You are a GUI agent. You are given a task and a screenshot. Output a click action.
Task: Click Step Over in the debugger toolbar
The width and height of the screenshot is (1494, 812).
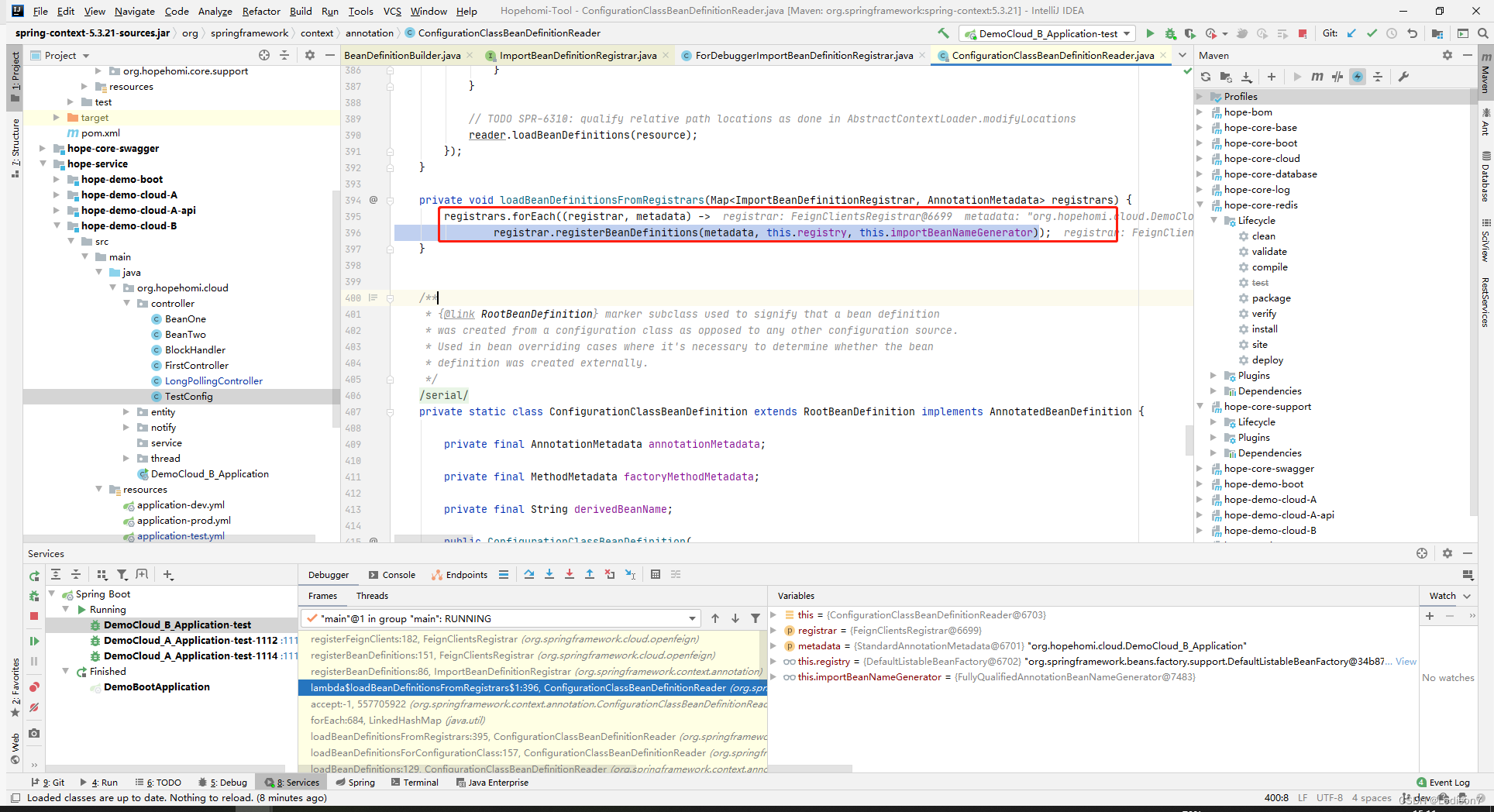529,574
